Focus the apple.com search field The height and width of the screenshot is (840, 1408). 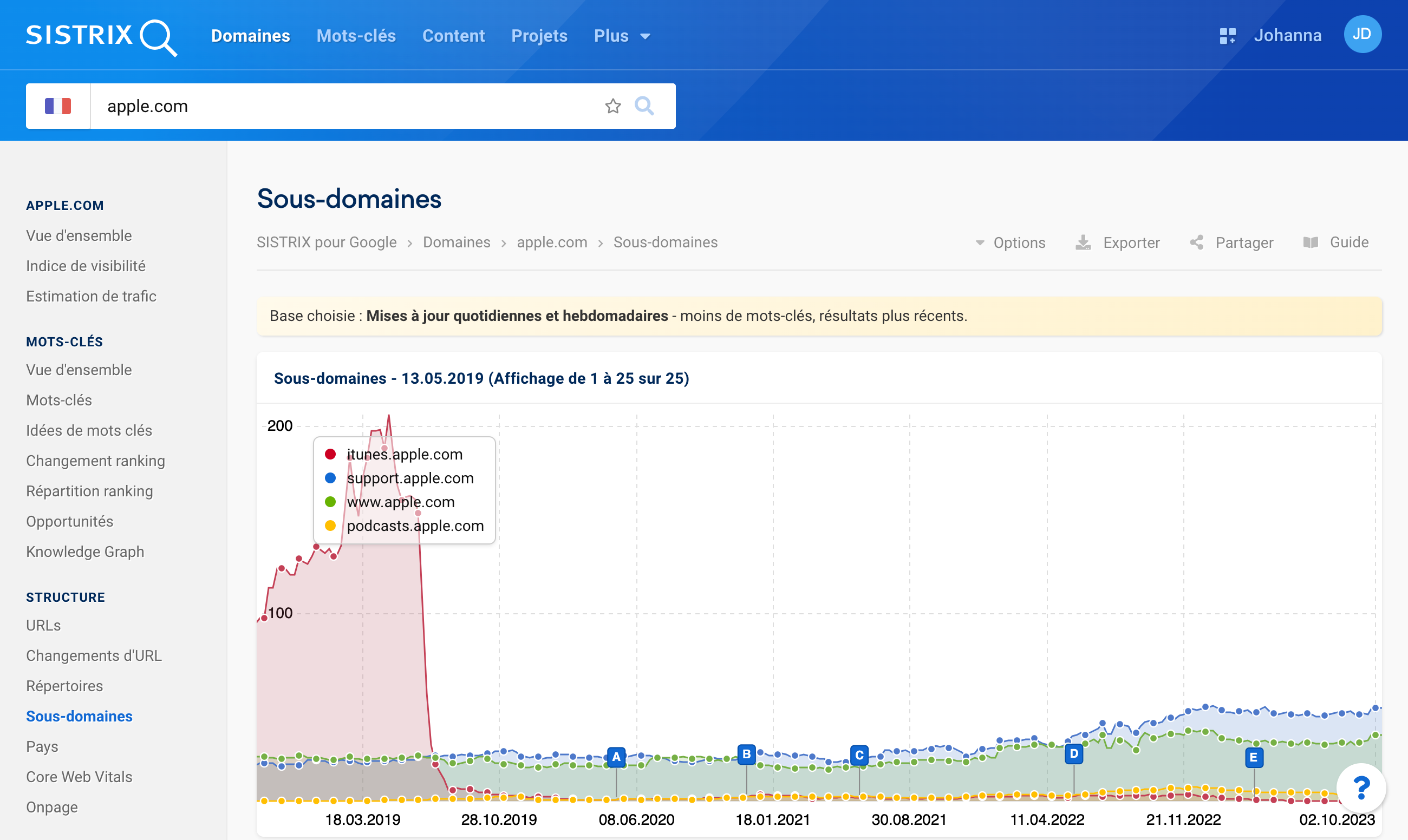click(346, 106)
